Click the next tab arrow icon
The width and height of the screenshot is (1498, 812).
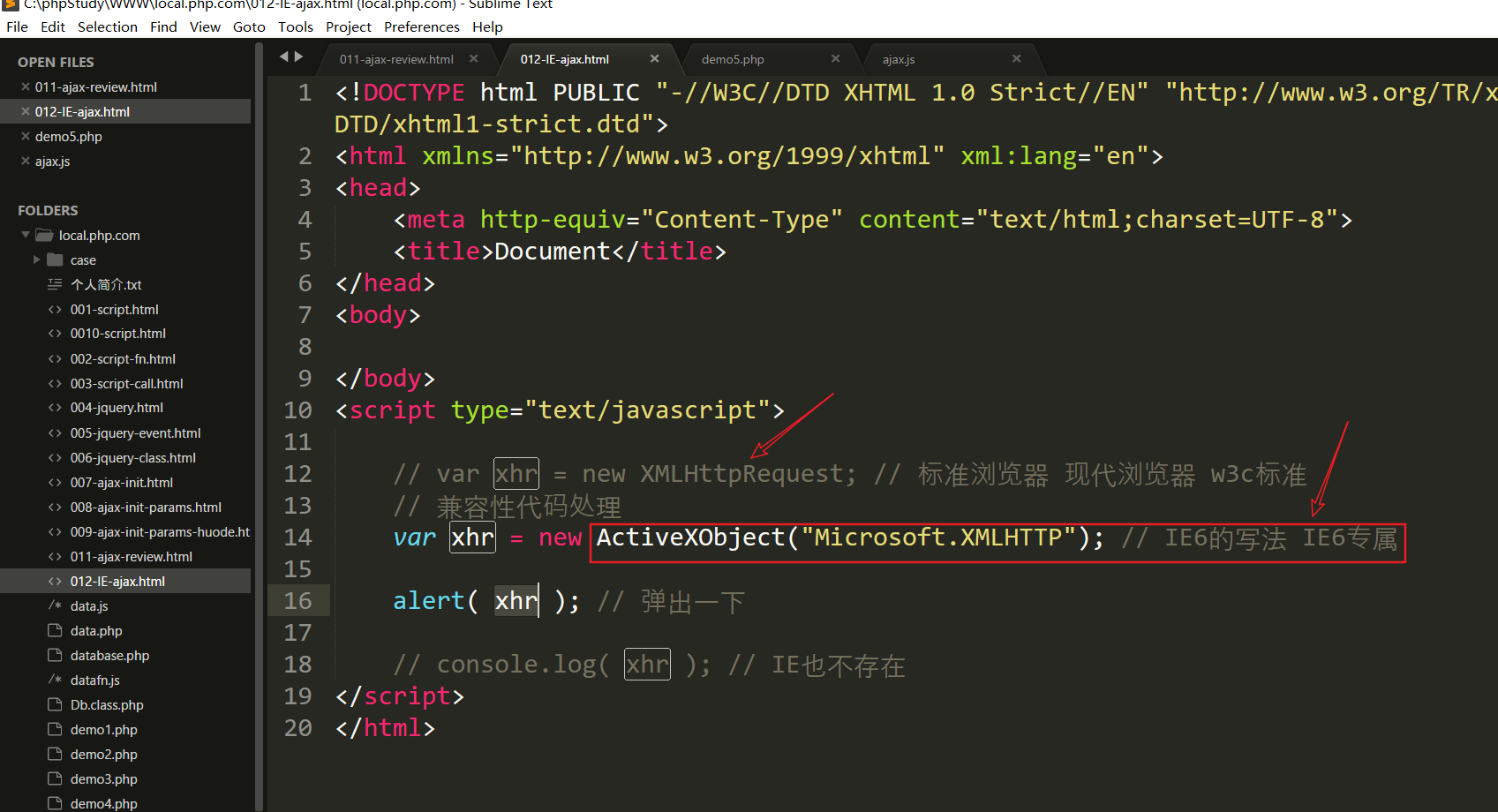point(299,57)
